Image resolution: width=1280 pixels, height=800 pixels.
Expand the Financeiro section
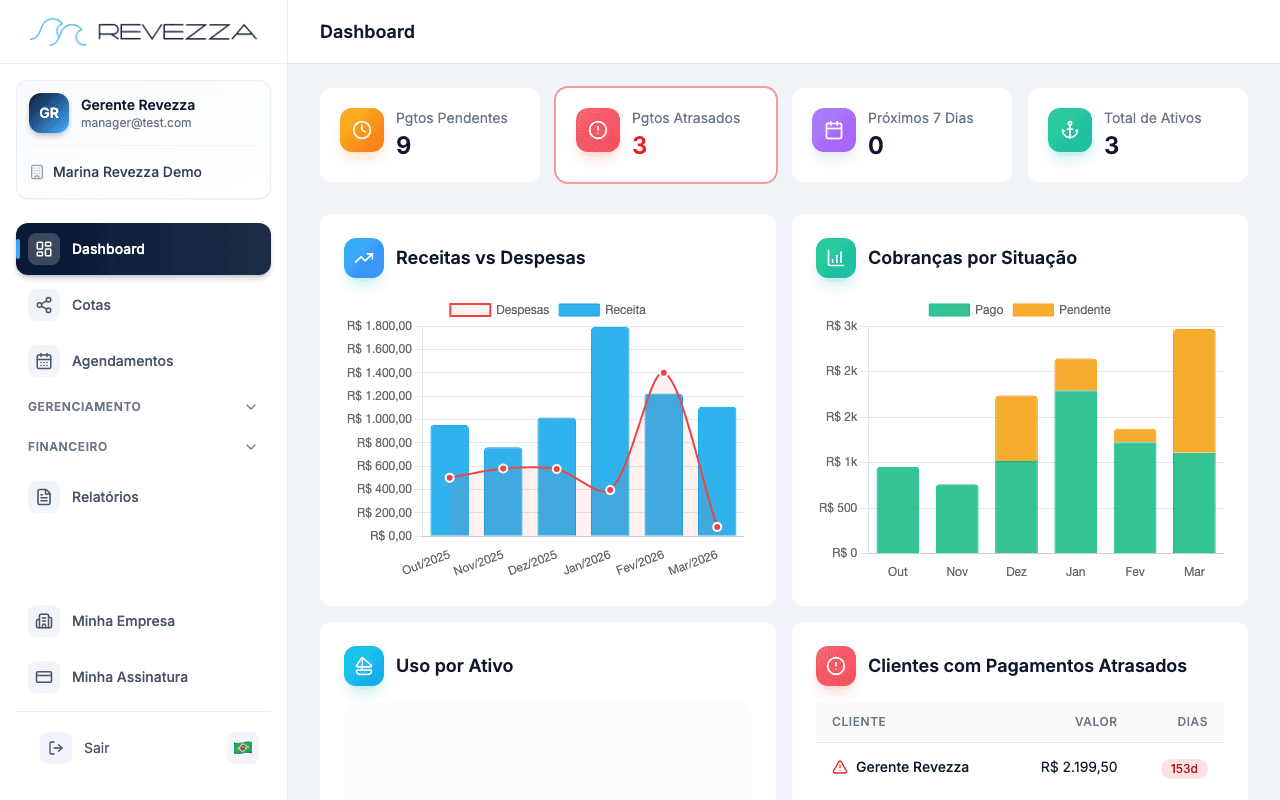[143, 447]
